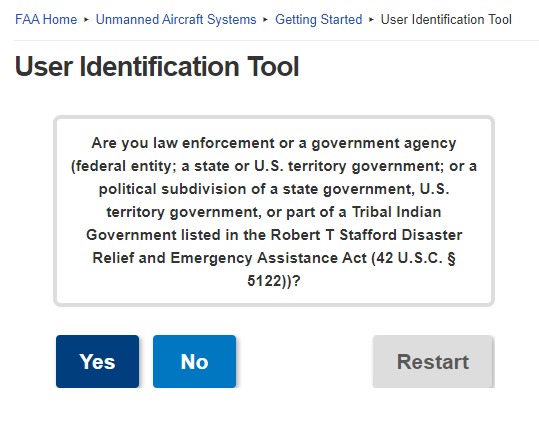Click the question's first line about law enforcement
The image size is (539, 424).
[x=274, y=143]
